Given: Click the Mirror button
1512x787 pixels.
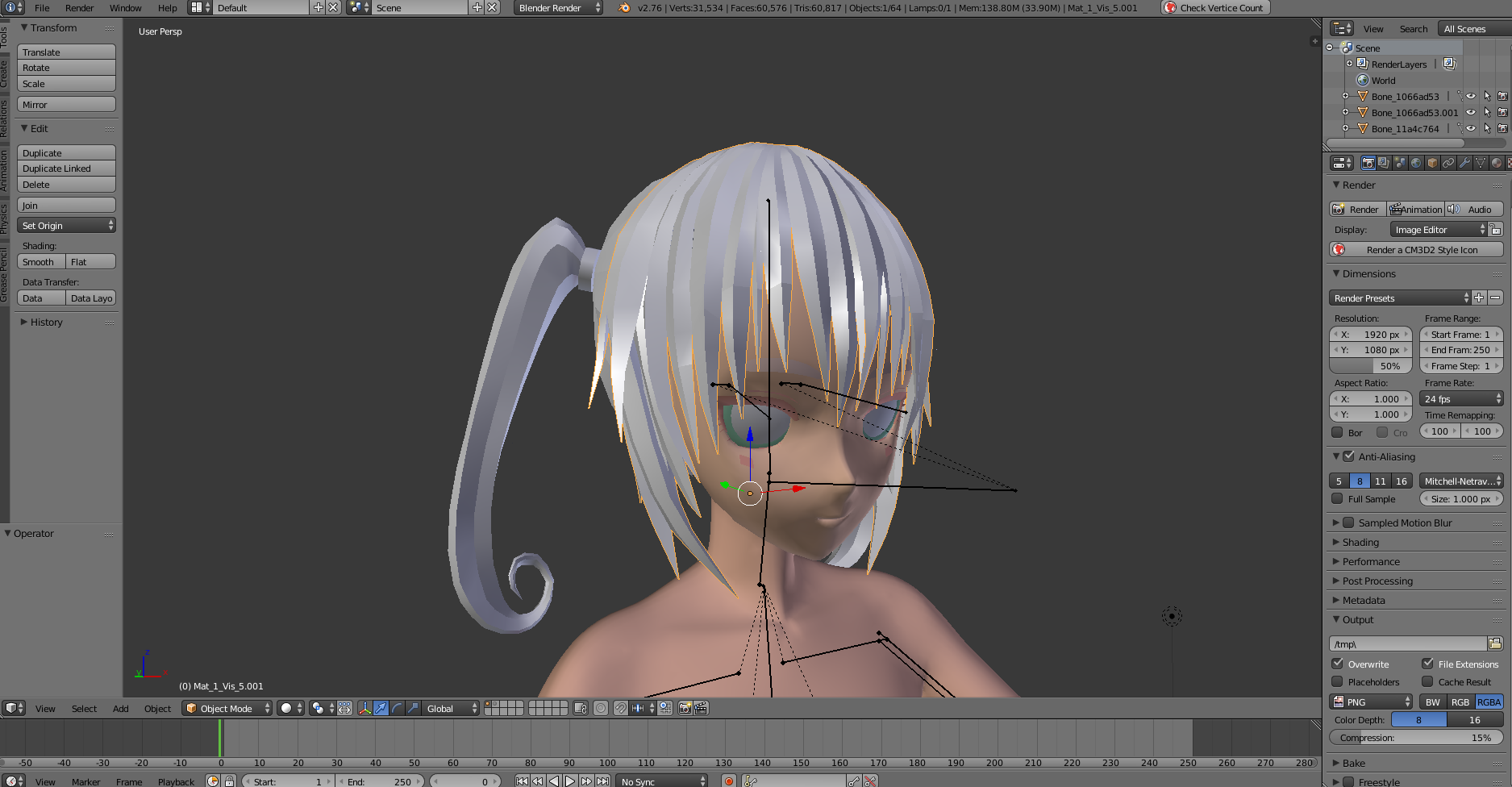Looking at the screenshot, I should pos(67,104).
